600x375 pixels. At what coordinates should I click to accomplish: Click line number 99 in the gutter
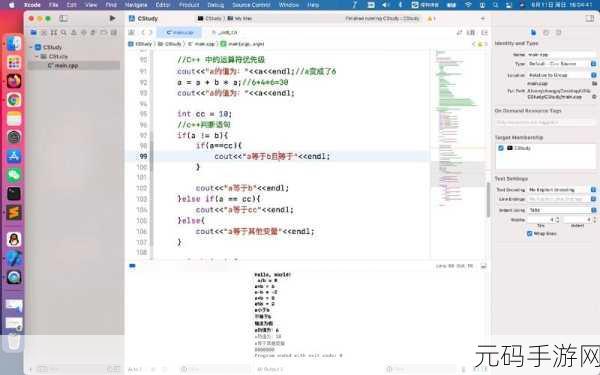[x=143, y=156]
